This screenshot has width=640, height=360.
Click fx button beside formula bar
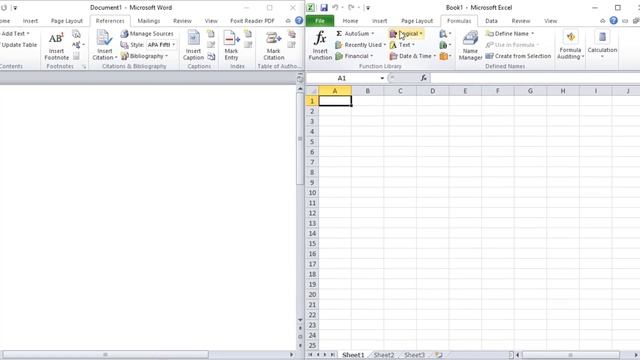pyautogui.click(x=424, y=78)
